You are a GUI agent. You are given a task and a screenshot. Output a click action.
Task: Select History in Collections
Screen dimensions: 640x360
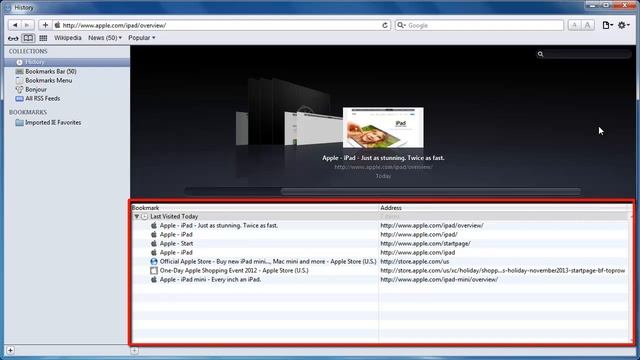coord(67,62)
